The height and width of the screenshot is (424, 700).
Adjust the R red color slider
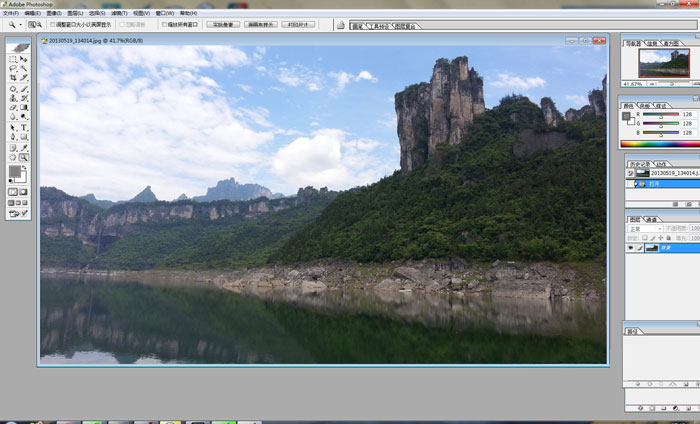coord(661,115)
